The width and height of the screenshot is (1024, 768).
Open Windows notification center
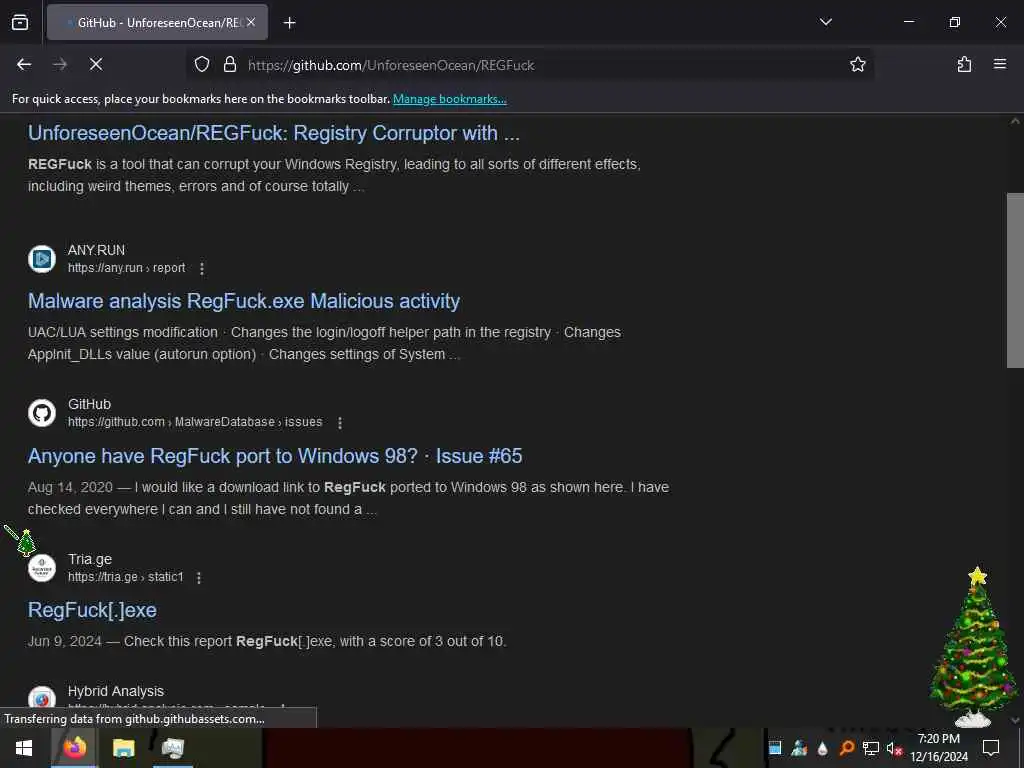click(x=991, y=748)
